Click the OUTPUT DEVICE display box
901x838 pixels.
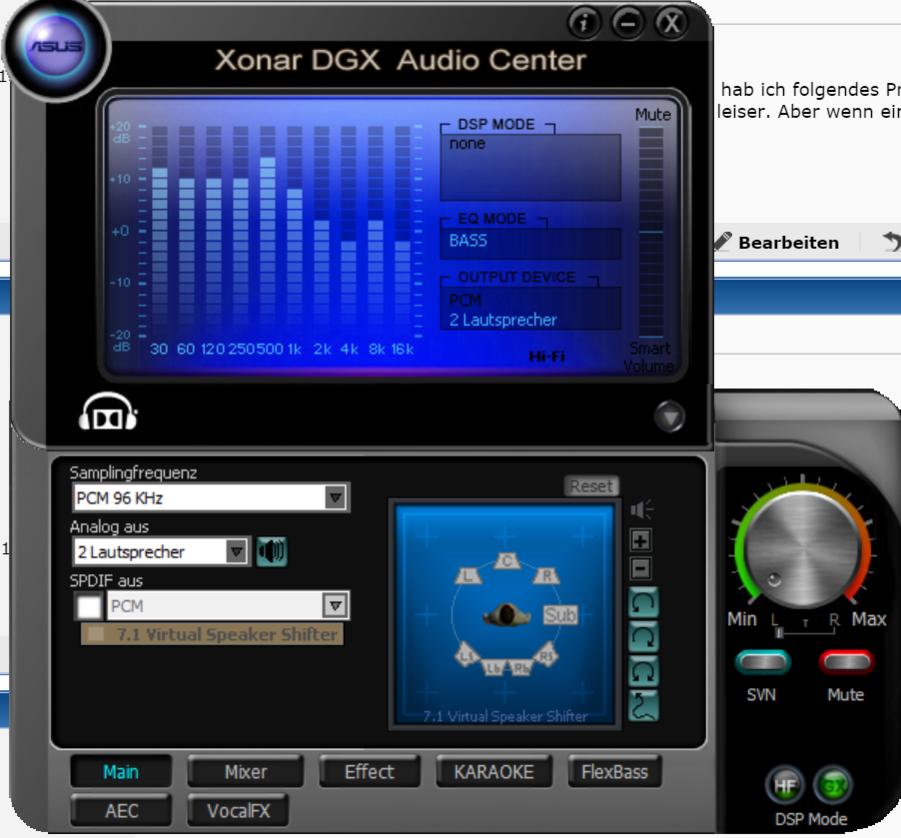pyautogui.click(x=530, y=308)
